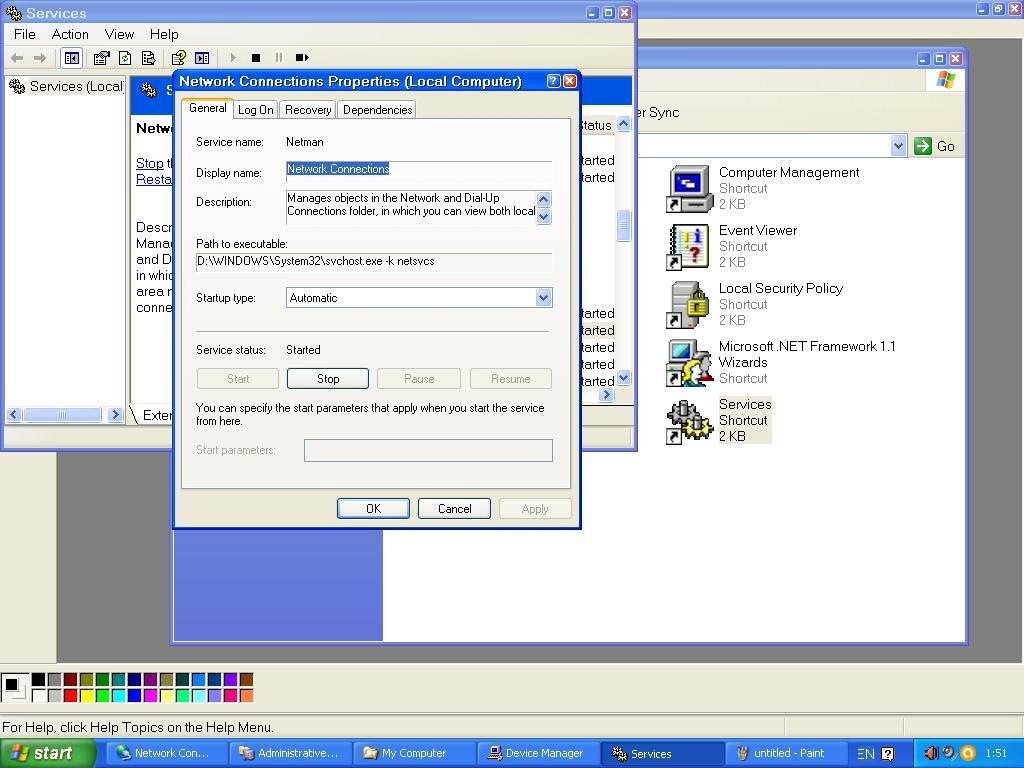
Task: Click the Stop Service square toolbar icon
Action: 256,58
